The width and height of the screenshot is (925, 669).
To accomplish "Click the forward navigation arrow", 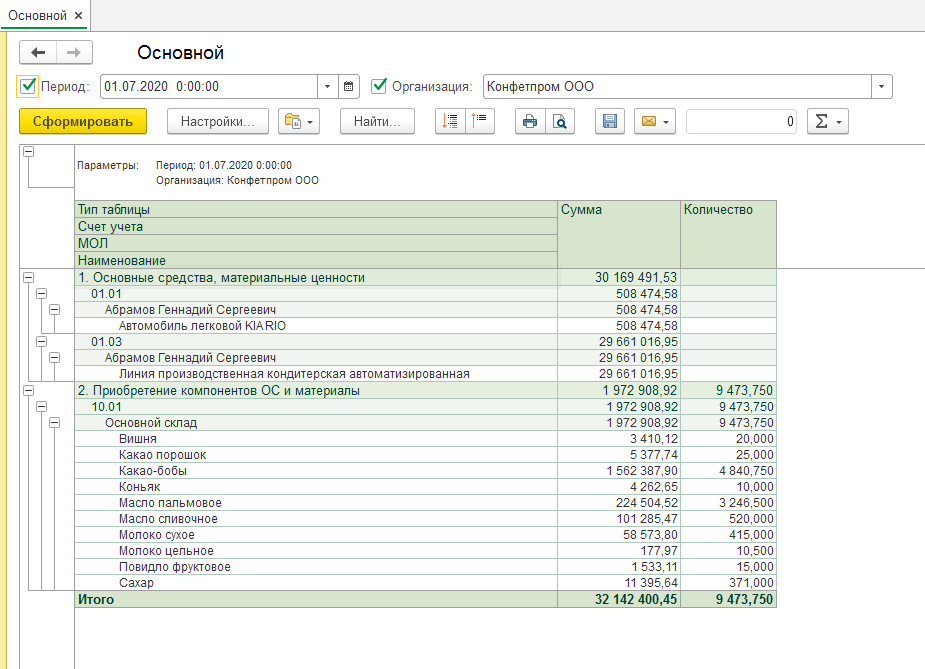I will pos(74,53).
